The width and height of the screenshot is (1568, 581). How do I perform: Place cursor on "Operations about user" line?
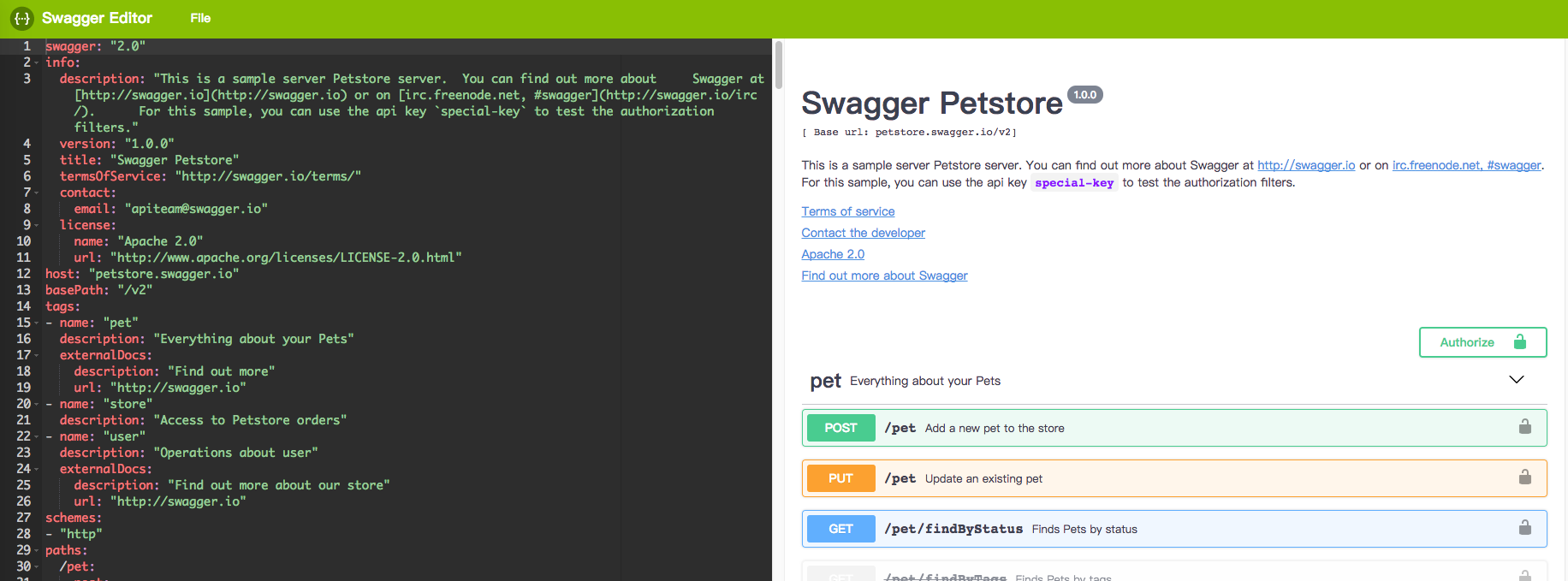[x=188, y=453]
